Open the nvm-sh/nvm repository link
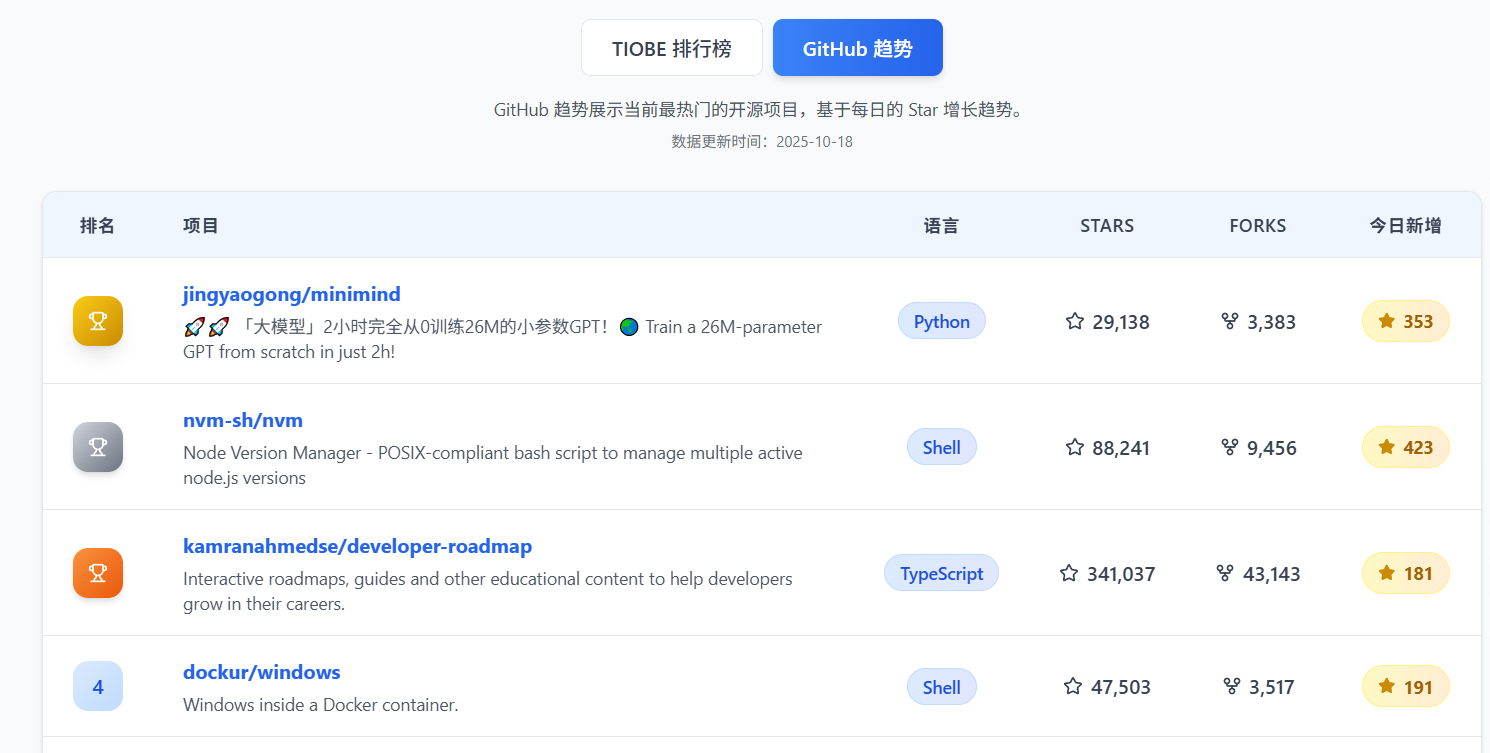The height and width of the screenshot is (753, 1490). 243,420
